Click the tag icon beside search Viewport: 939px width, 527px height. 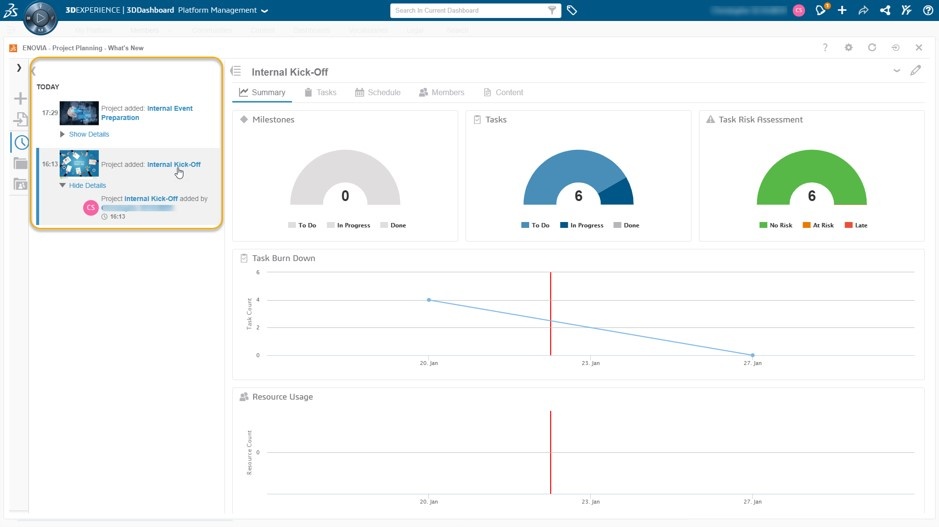tap(572, 10)
